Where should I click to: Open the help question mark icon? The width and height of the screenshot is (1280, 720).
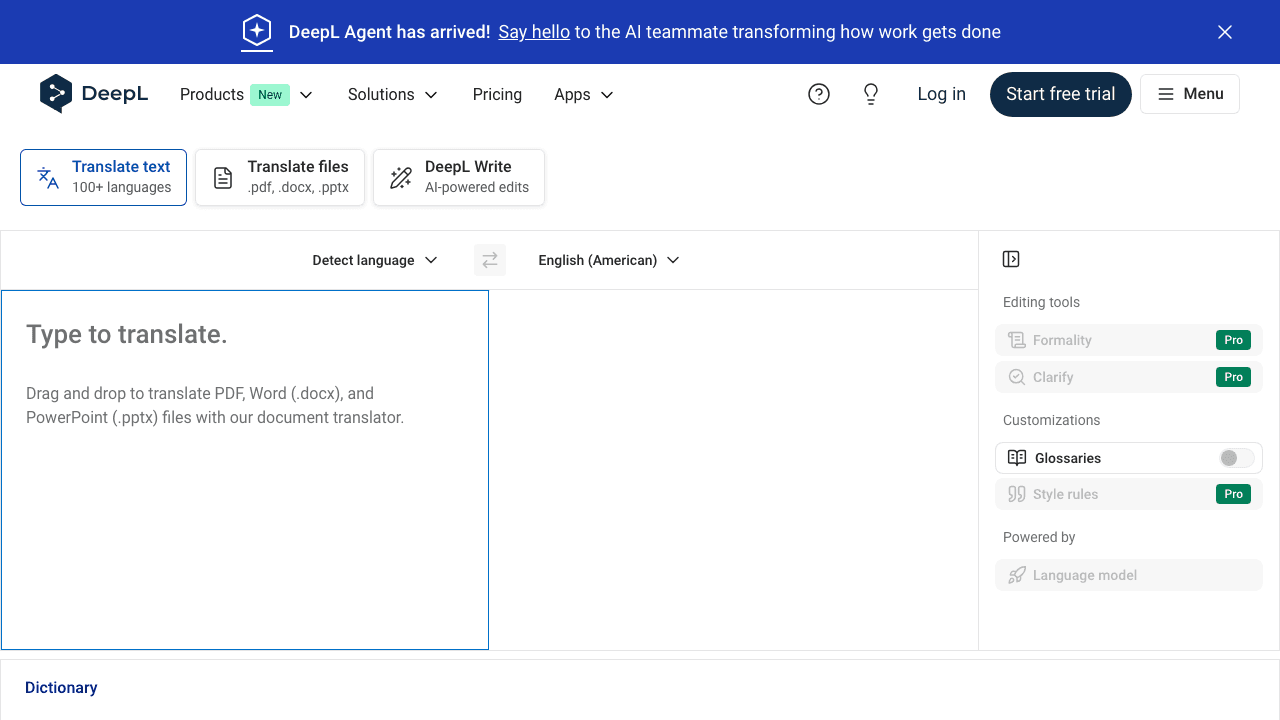pyautogui.click(x=819, y=93)
